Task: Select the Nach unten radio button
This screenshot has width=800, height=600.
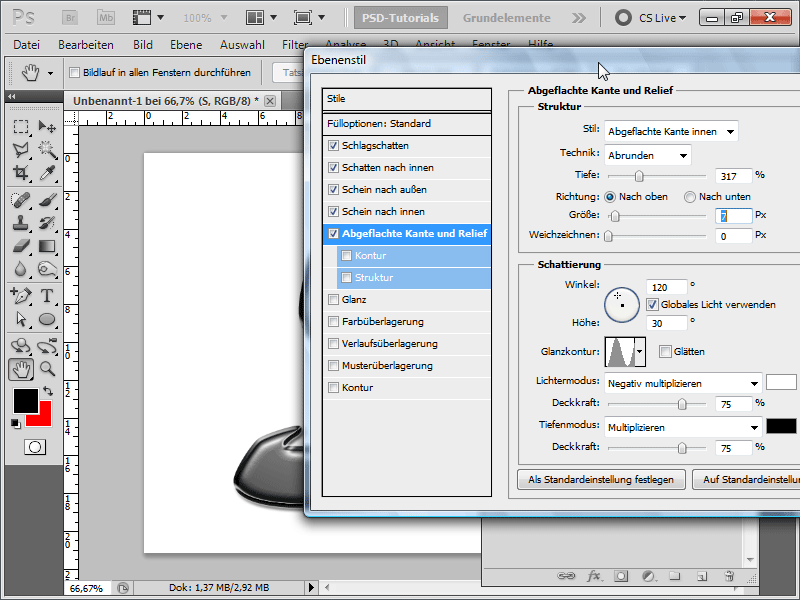Action: 690,197
